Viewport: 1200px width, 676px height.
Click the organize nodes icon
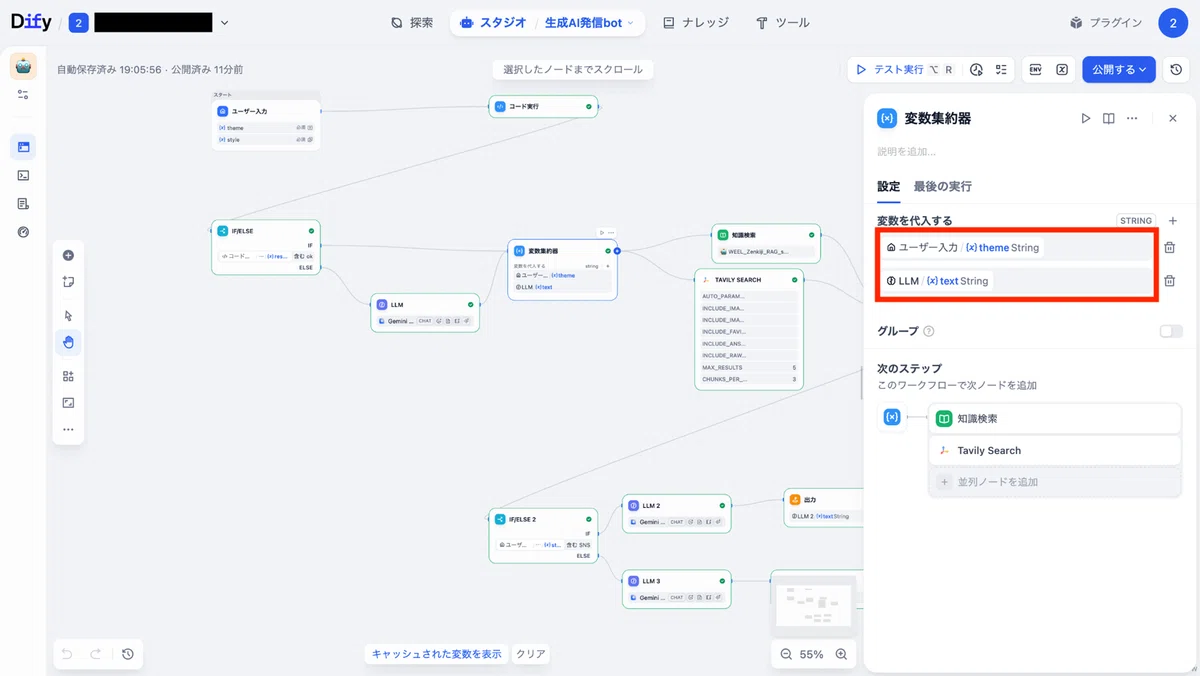click(x=68, y=376)
